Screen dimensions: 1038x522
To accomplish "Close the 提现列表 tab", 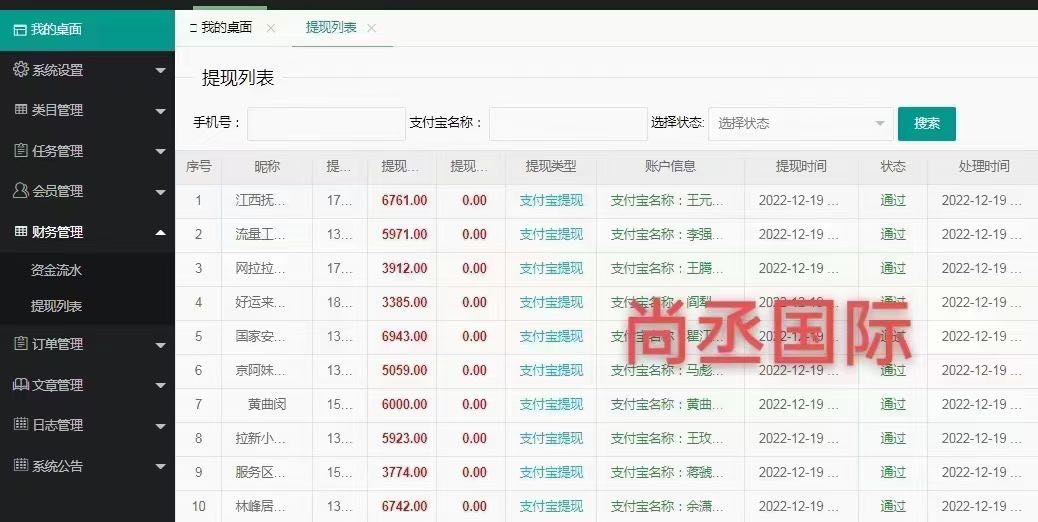I will tap(372, 28).
